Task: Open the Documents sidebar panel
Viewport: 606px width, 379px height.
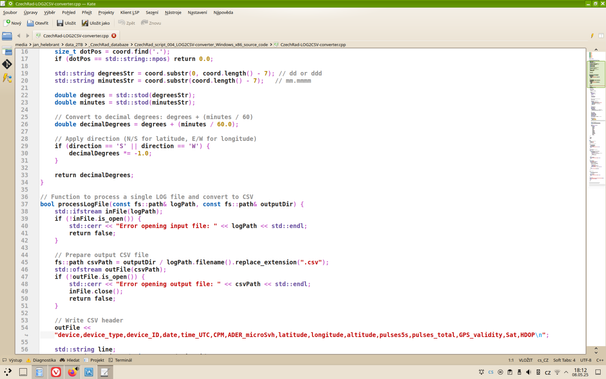Action: tap(7, 52)
